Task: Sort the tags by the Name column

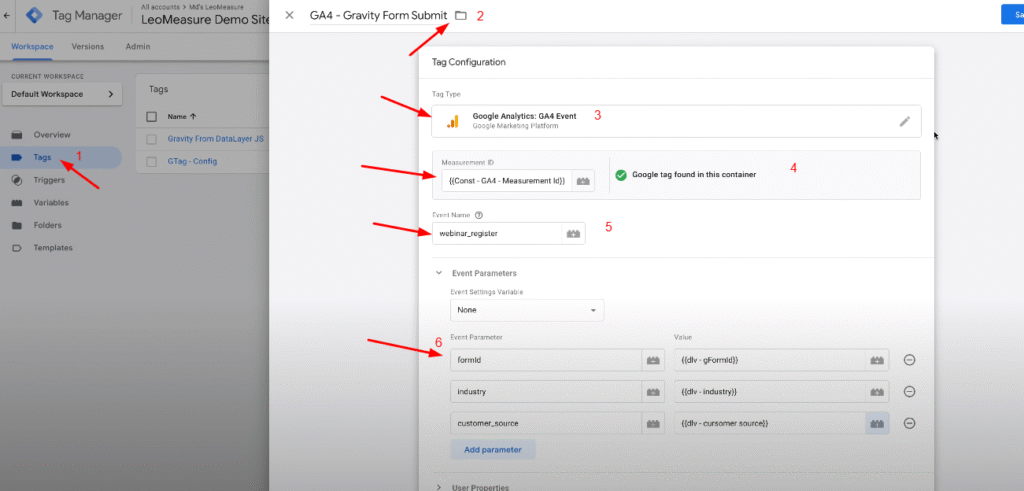Action: pyautogui.click(x=182, y=117)
